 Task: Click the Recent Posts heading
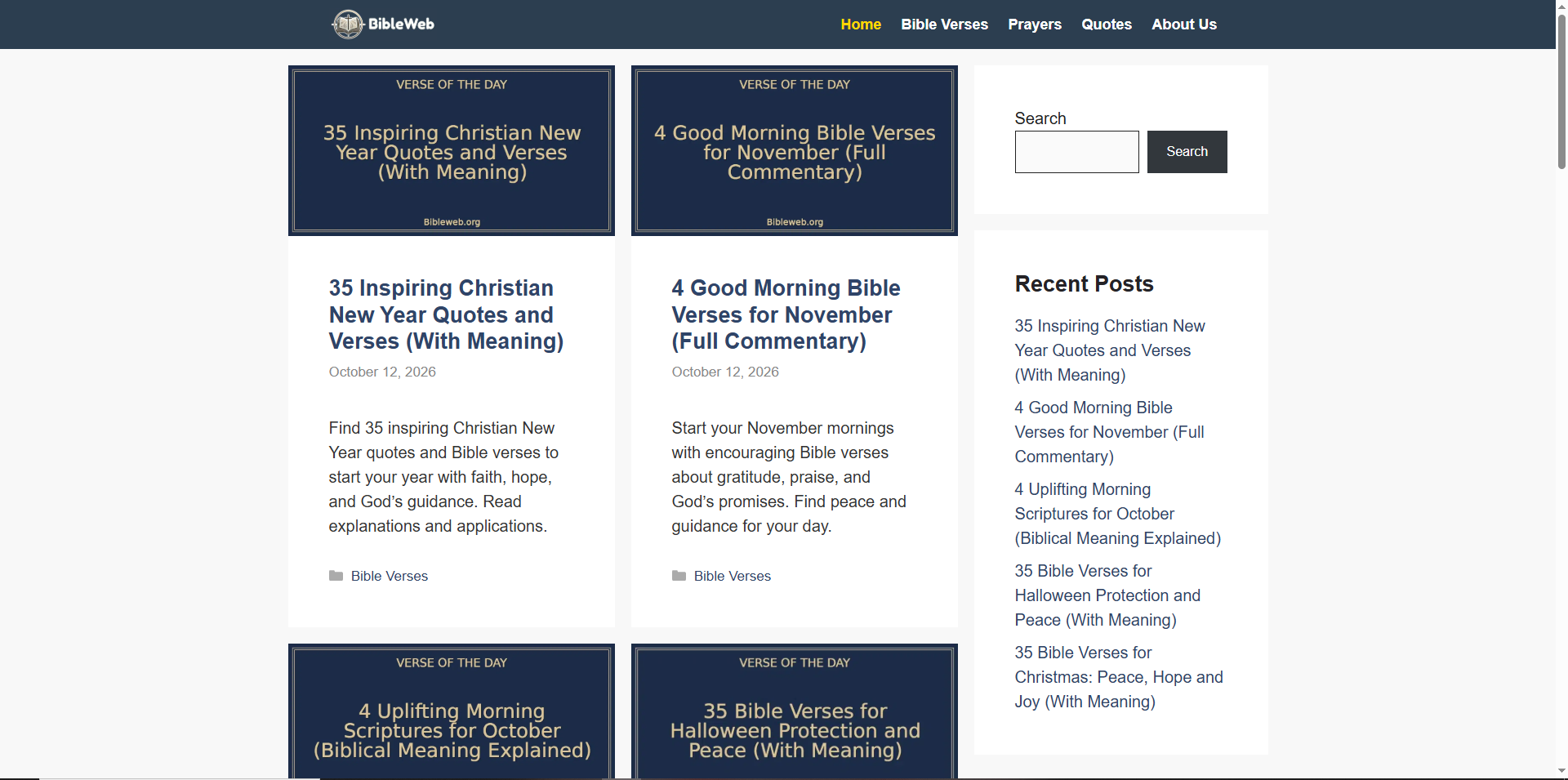tap(1084, 284)
